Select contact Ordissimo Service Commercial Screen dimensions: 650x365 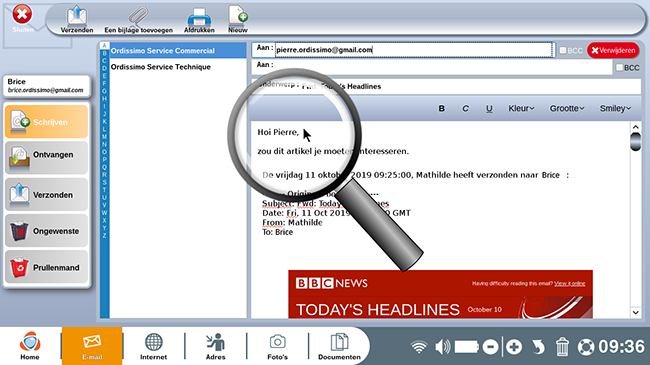[x=178, y=51]
